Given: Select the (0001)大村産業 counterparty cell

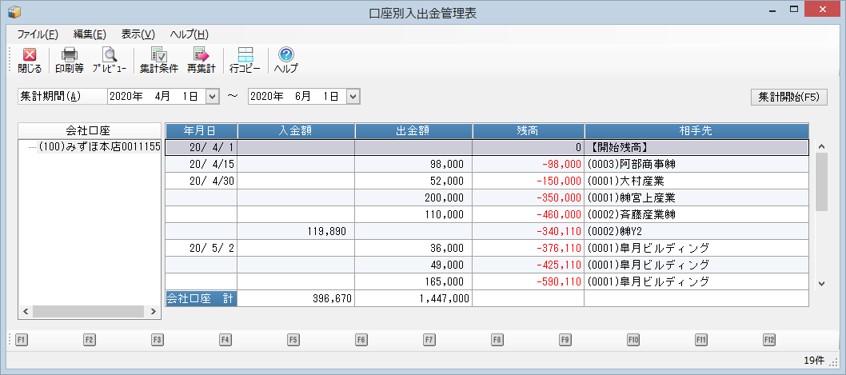Looking at the screenshot, I should pyautogui.click(x=697, y=181).
